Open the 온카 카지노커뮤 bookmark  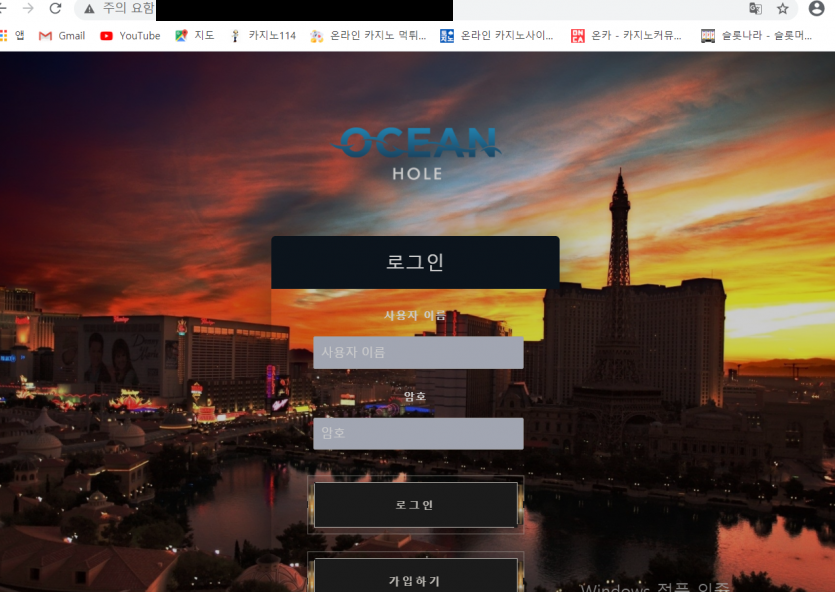pyautogui.click(x=626, y=36)
